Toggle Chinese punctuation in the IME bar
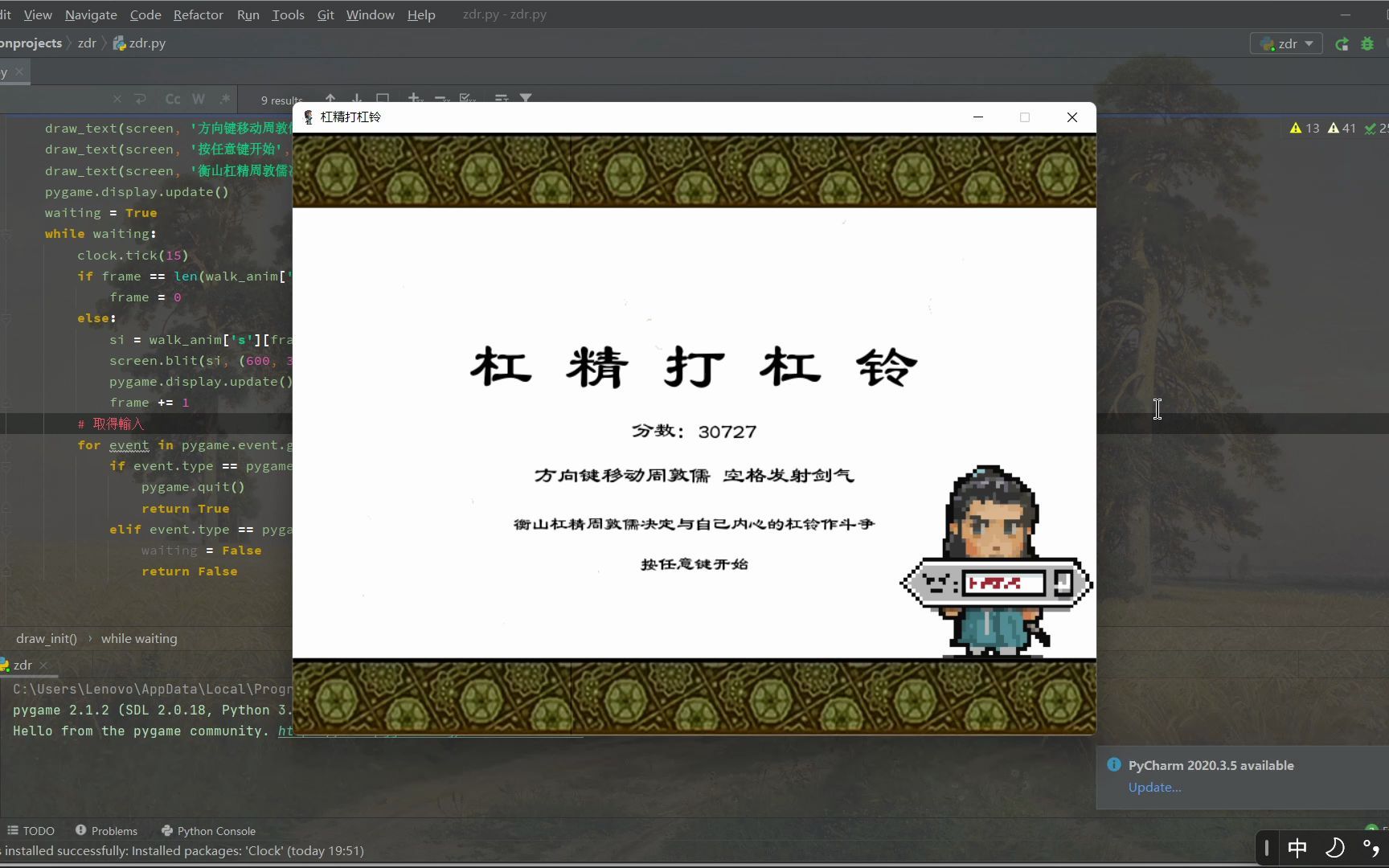 (1372, 850)
